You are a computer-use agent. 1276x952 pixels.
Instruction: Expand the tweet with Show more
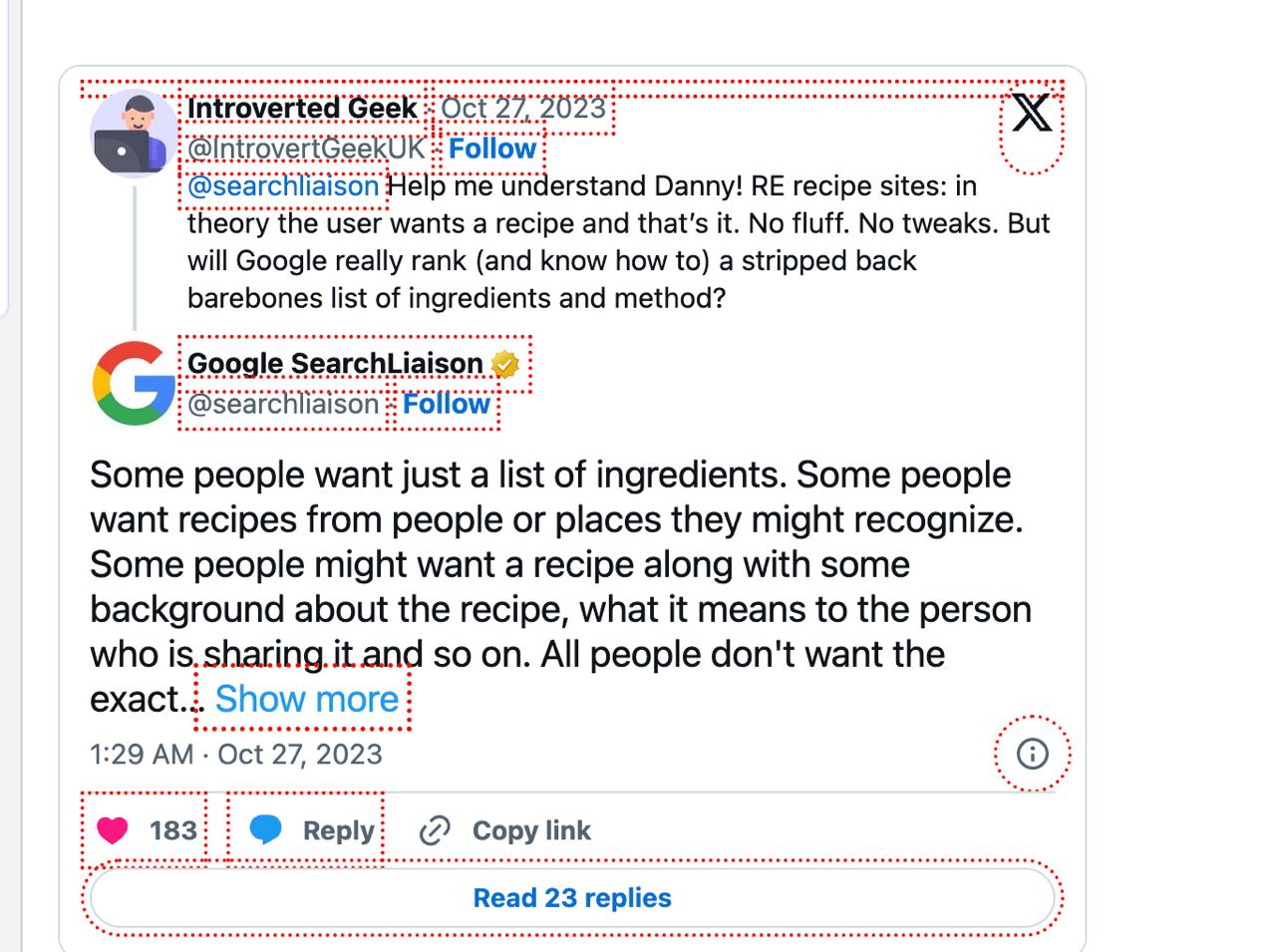point(306,699)
